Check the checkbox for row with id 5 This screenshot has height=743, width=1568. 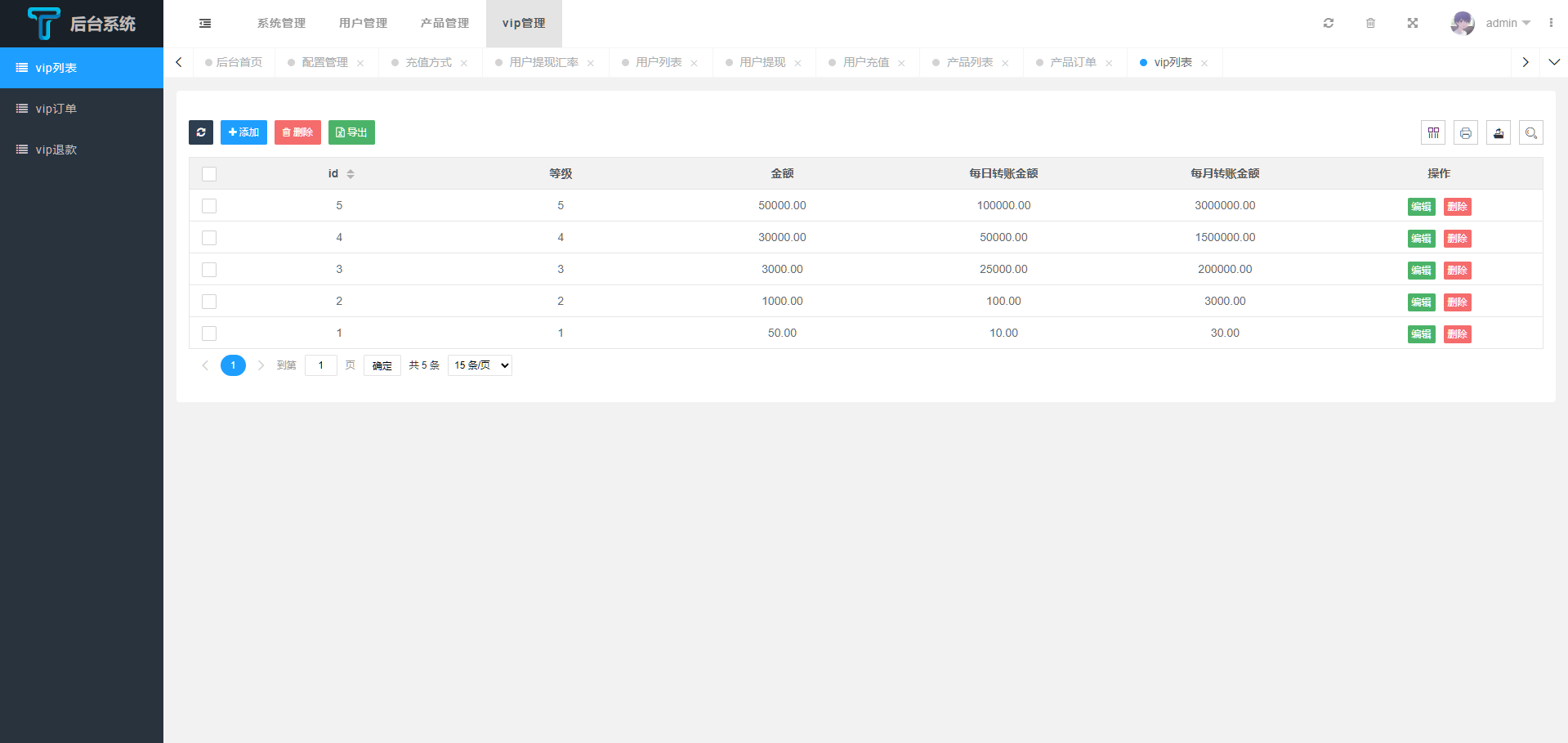[209, 206]
